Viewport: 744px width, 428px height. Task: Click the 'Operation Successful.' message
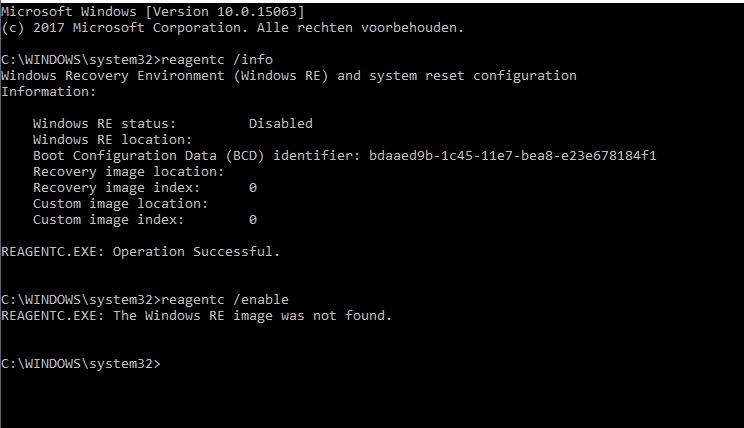[196, 251]
